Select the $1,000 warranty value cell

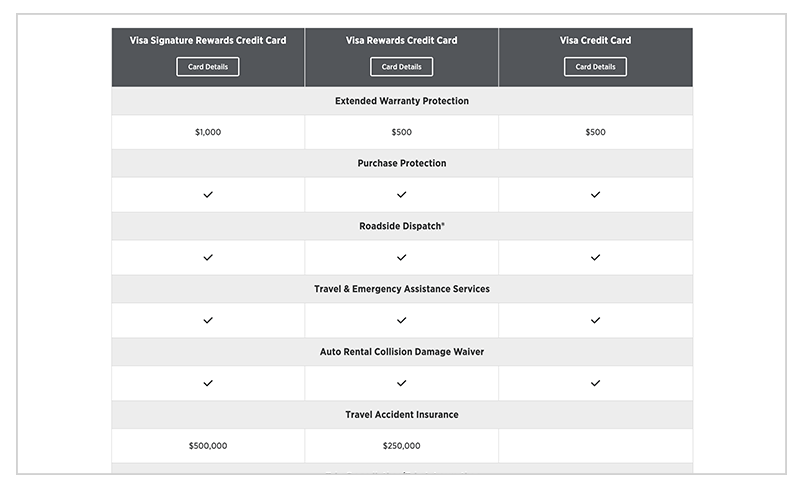pyautogui.click(x=208, y=132)
